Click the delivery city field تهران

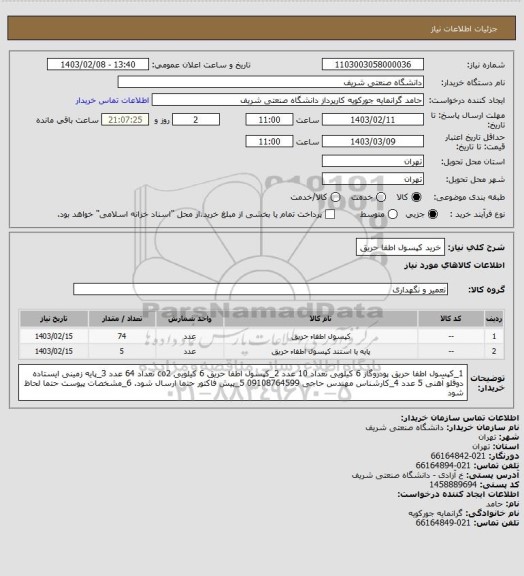click(x=373, y=179)
